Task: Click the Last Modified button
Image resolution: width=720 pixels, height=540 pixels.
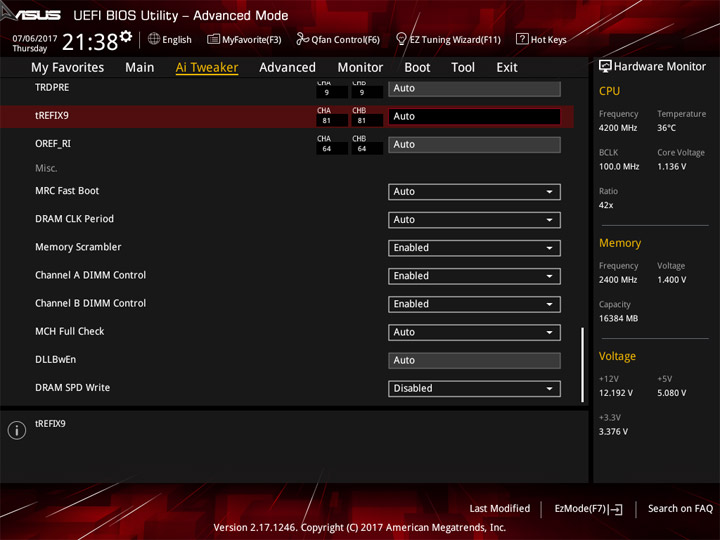Action: point(500,508)
